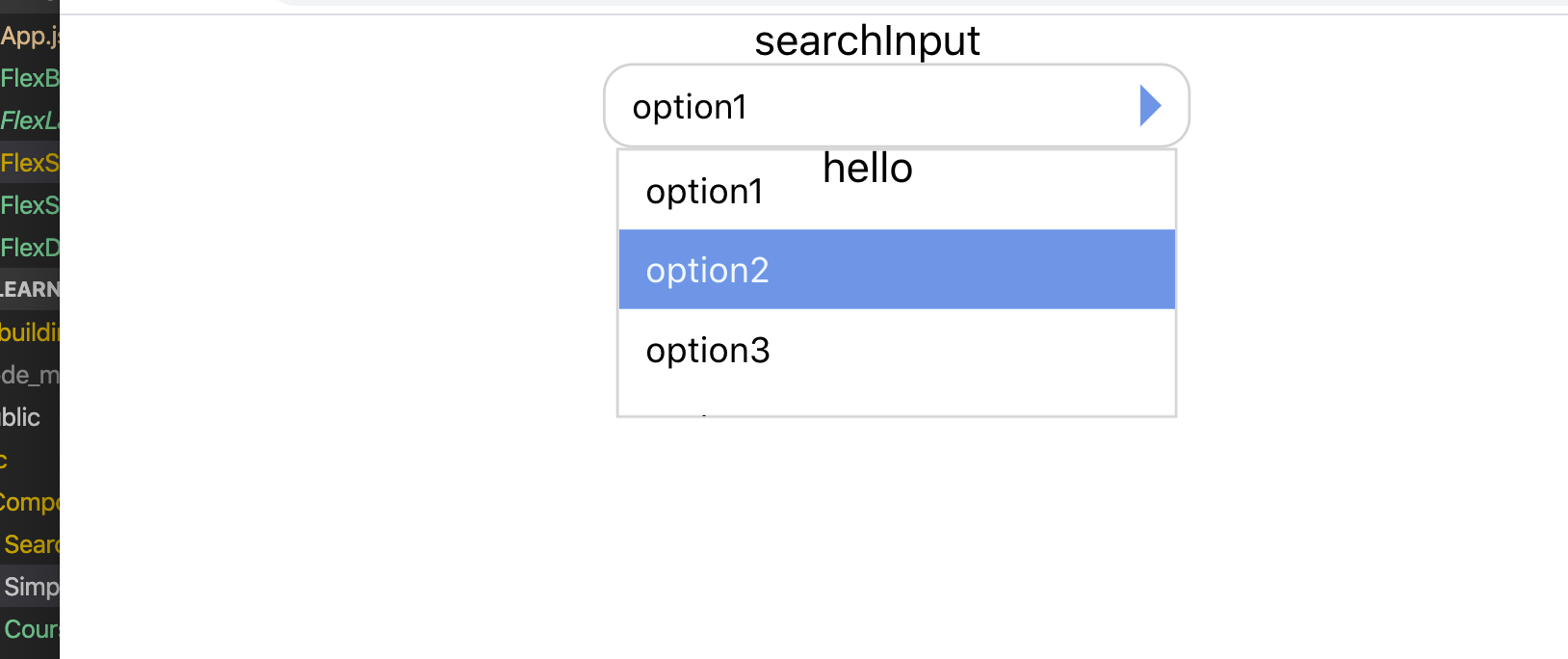1568x659 pixels.
Task: Open the option1 select input box
Action: [867, 106]
